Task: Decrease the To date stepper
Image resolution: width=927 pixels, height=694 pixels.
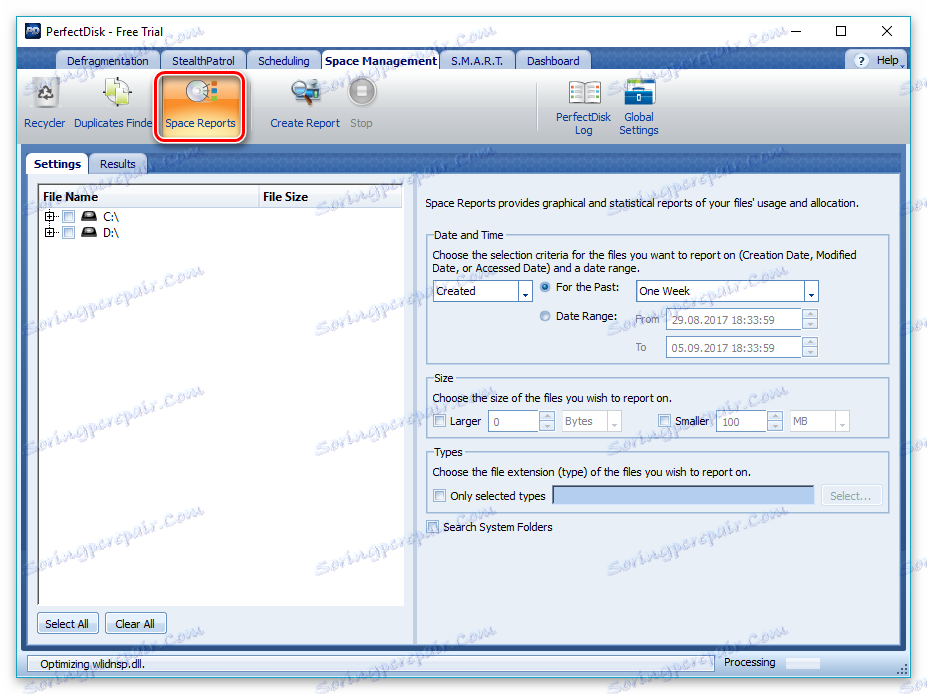Action: click(810, 352)
